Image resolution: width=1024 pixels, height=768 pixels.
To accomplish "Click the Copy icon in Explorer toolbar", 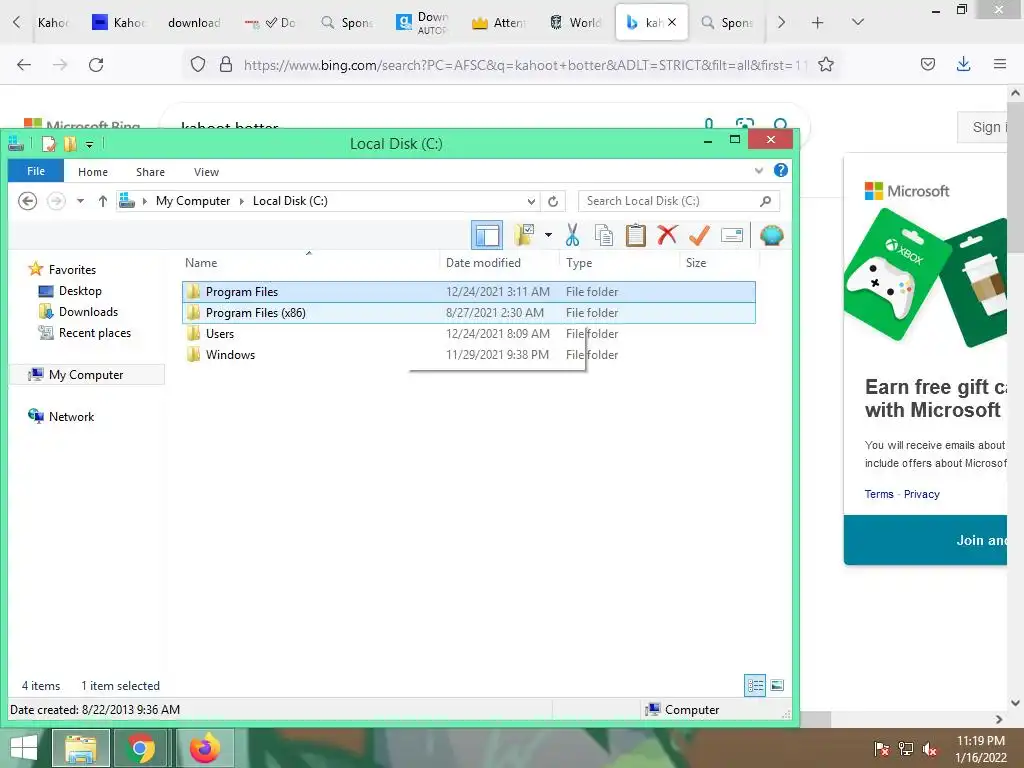I will (603, 235).
